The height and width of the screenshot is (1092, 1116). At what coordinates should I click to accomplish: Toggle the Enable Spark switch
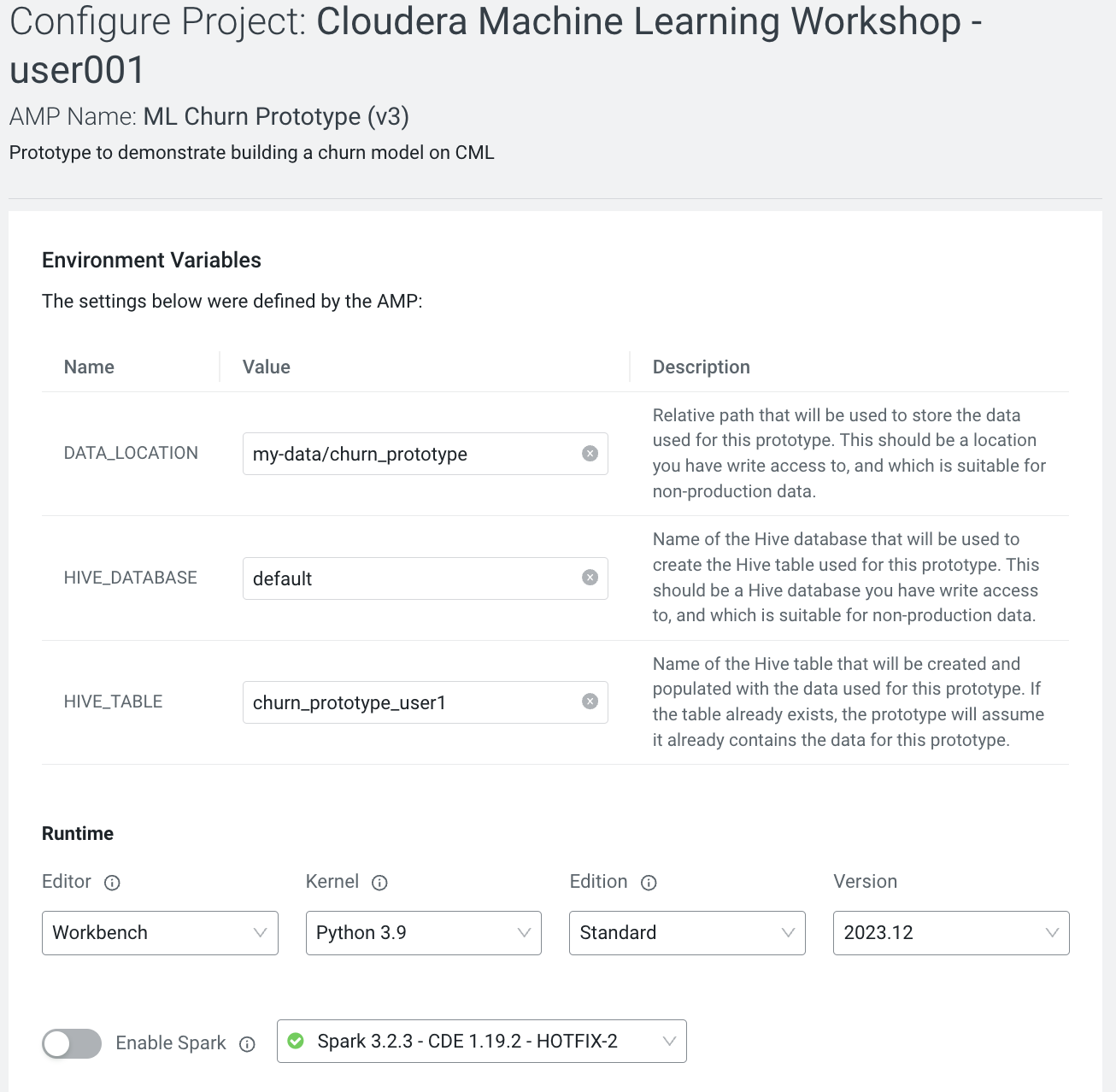click(x=72, y=1043)
